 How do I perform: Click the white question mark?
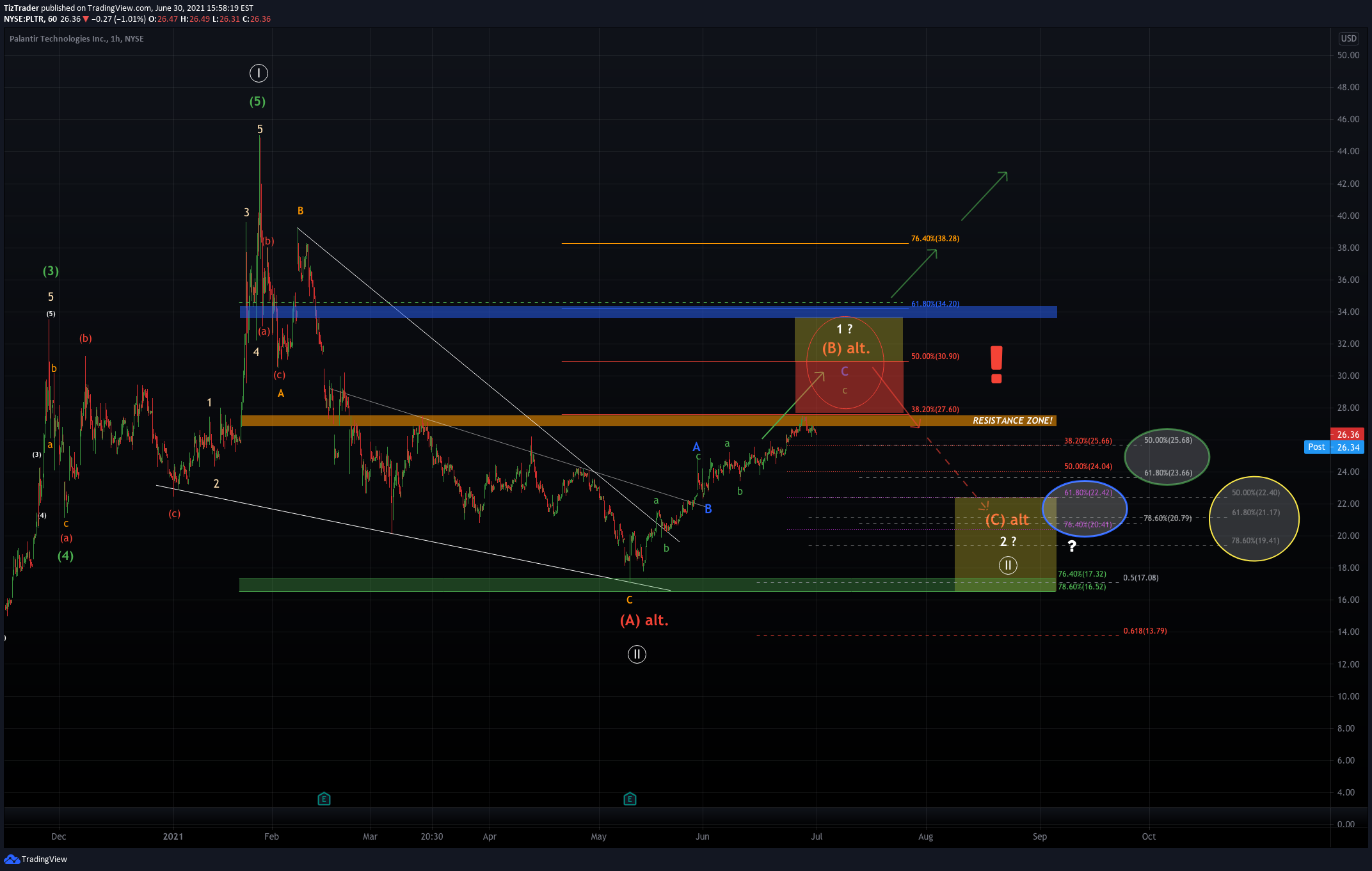pos(1072,546)
